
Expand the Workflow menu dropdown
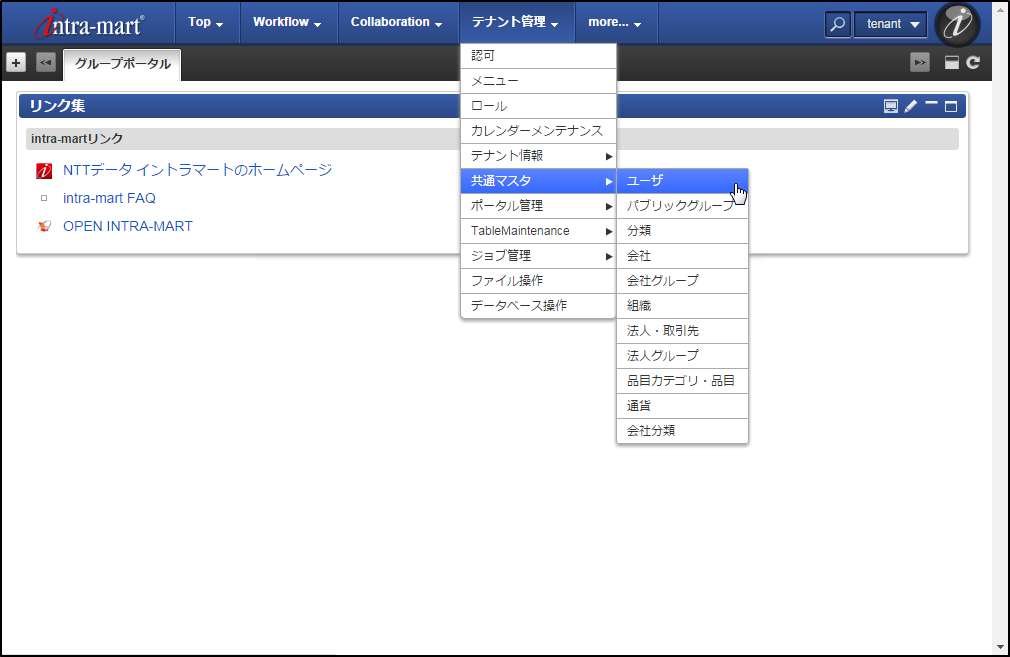click(x=287, y=22)
